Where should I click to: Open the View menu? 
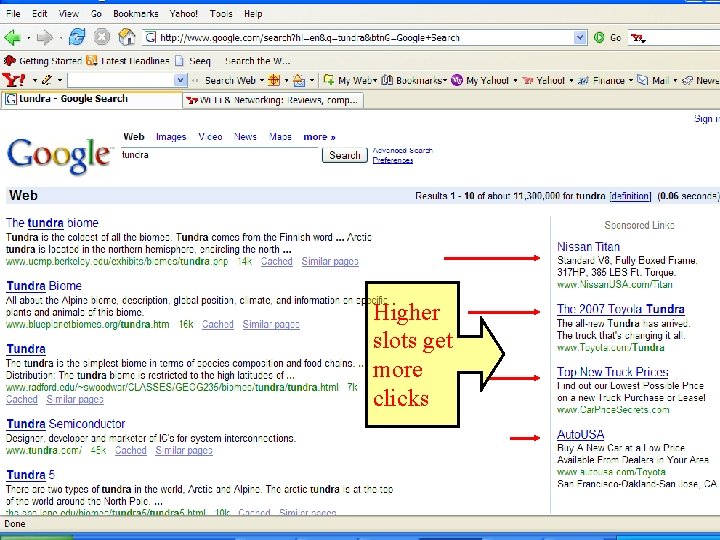(x=68, y=14)
